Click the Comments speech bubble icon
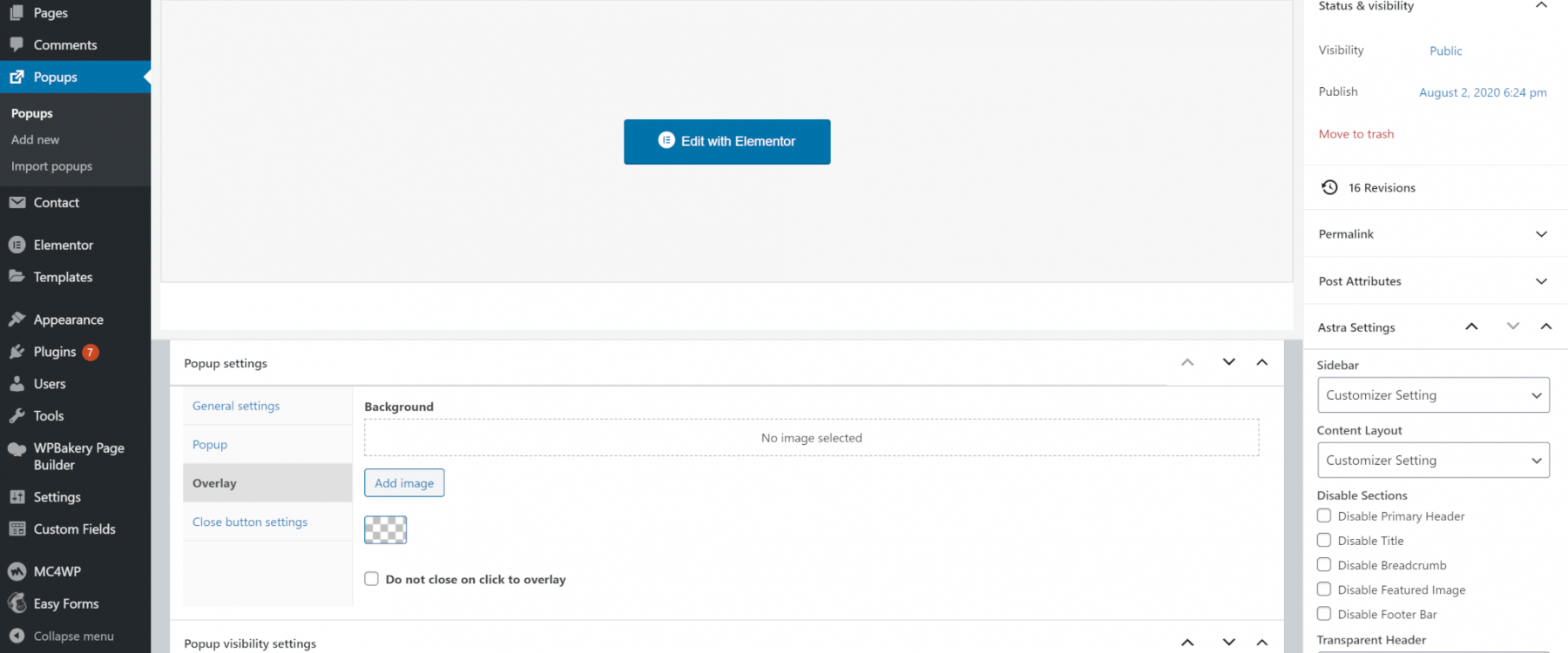 pos(17,44)
